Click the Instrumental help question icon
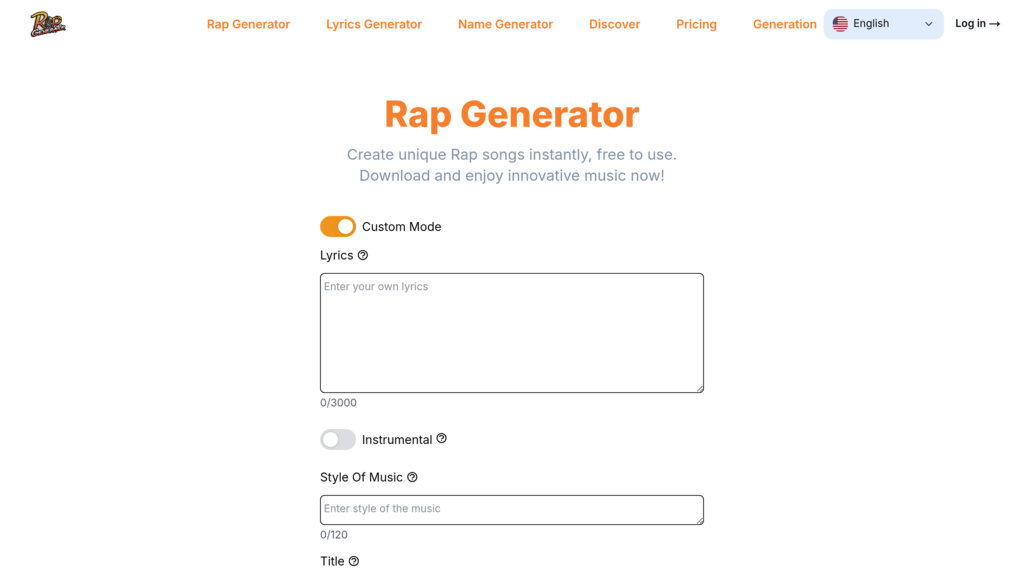The image size is (1024, 576). point(442,439)
